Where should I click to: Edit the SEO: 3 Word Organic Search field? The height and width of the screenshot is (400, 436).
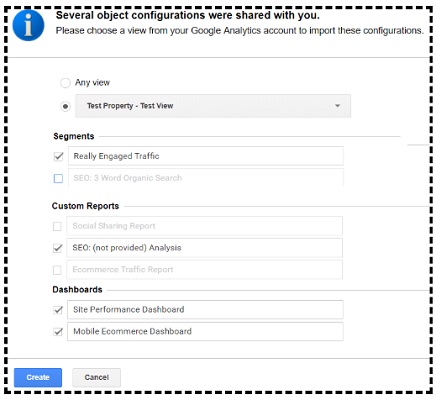click(x=206, y=178)
